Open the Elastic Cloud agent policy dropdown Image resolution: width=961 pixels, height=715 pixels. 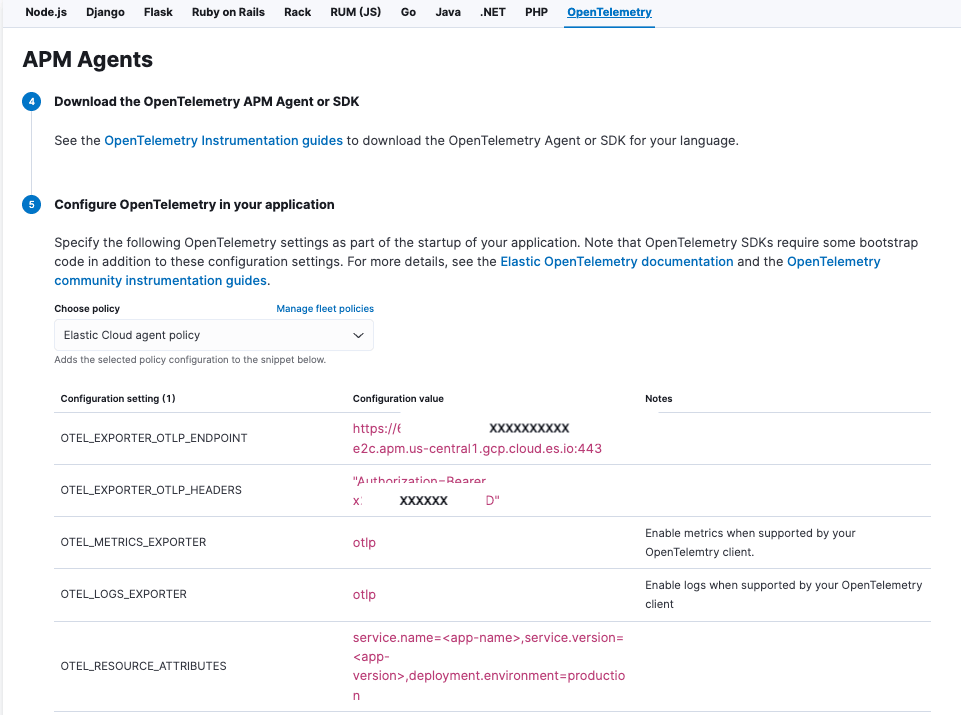coord(213,335)
